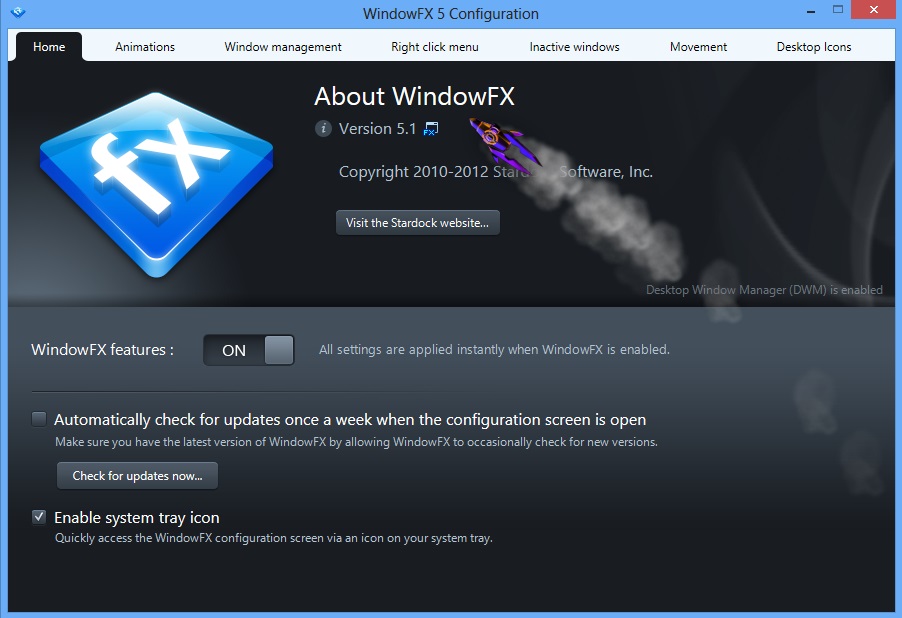Click the Make sure you have the latest version description

[356, 442]
